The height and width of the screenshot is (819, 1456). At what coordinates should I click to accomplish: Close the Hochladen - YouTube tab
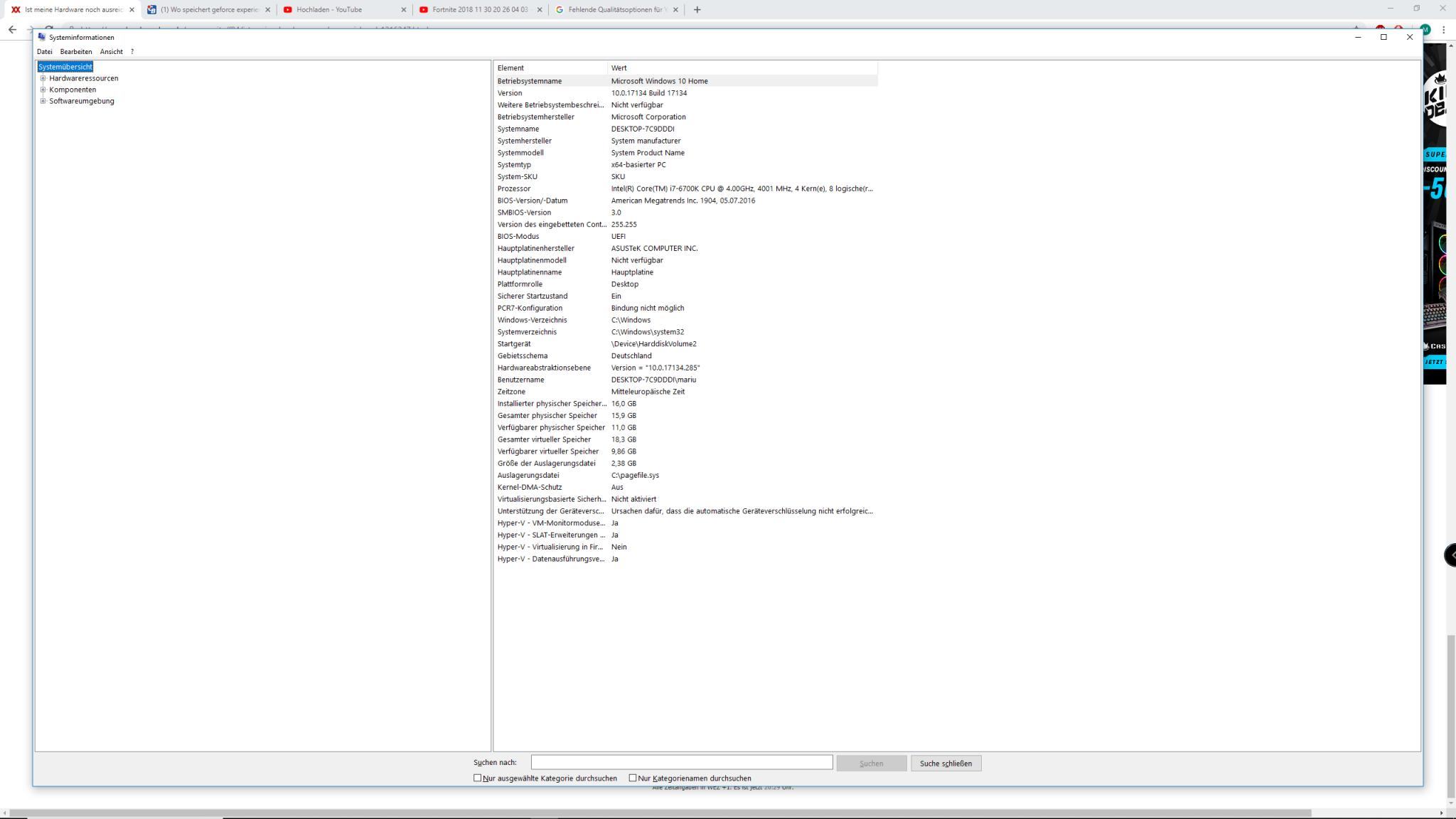404,10
